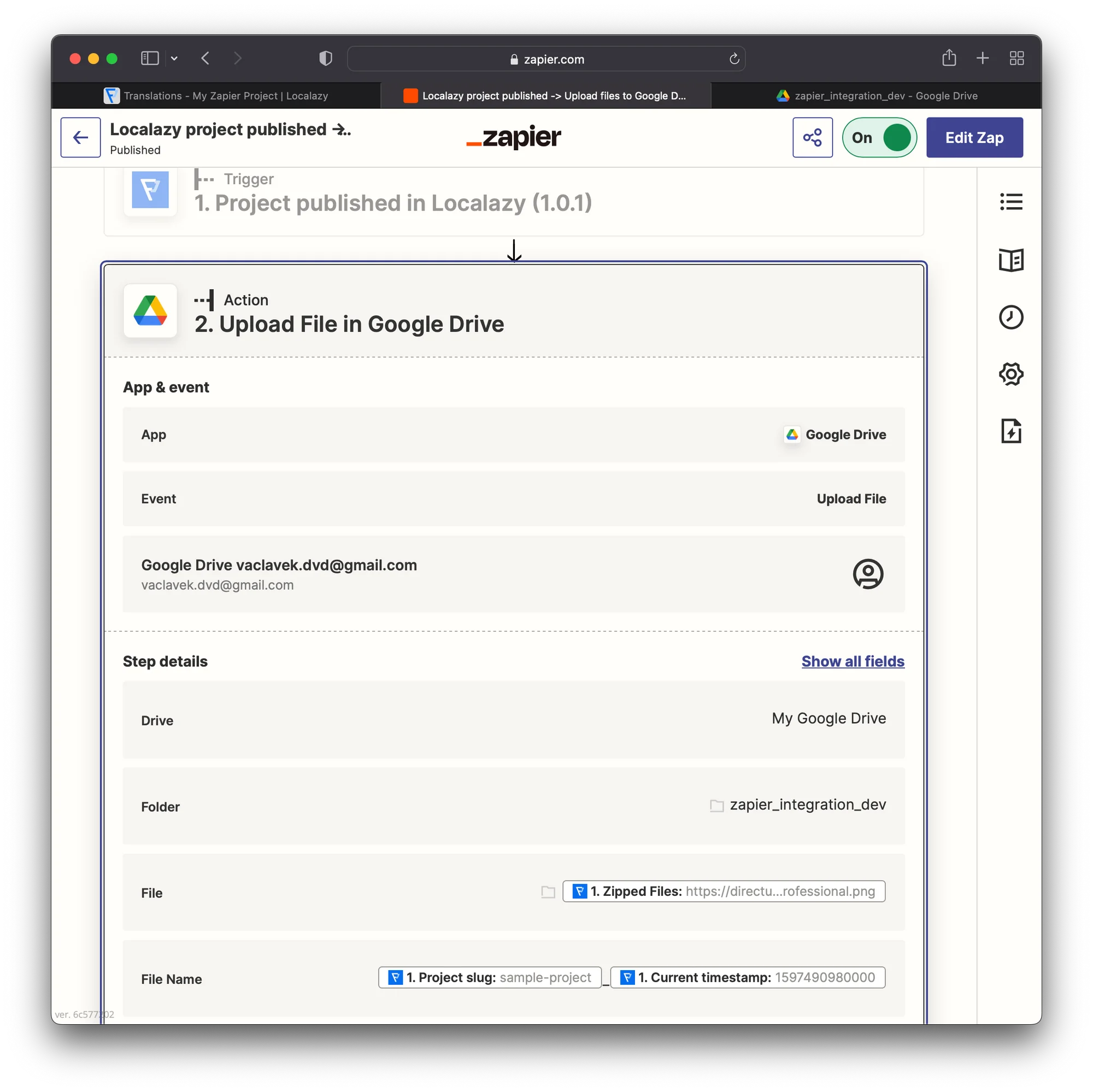Open Zap settings gear icon
Viewport: 1093px width, 1092px height.
click(1010, 374)
